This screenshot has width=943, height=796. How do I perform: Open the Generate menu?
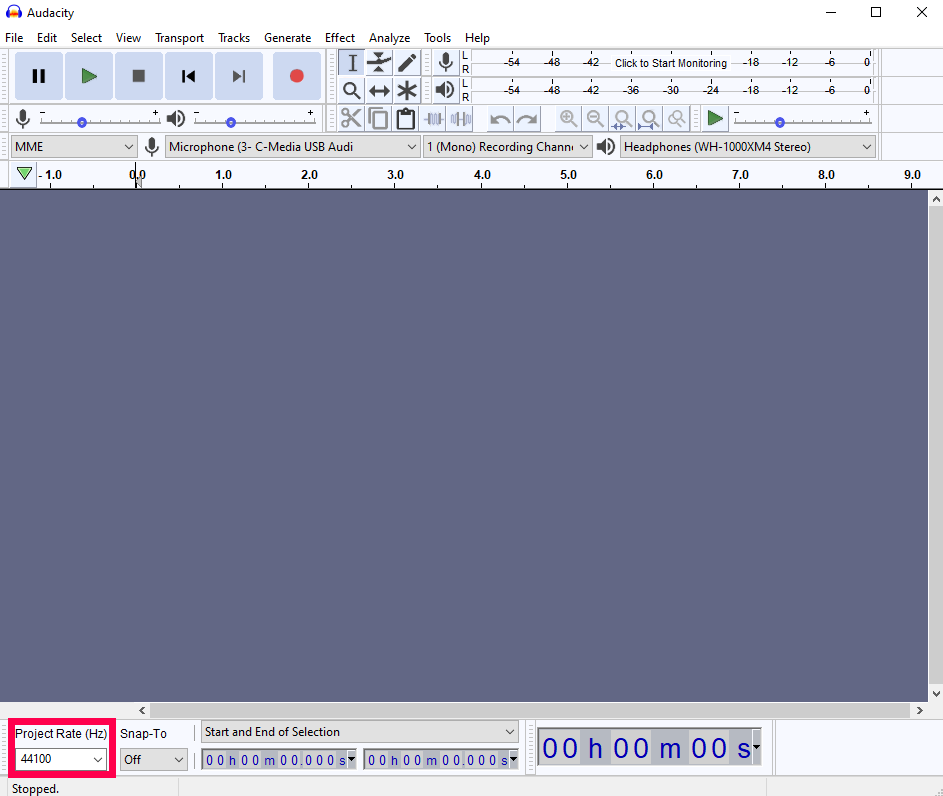pyautogui.click(x=287, y=38)
